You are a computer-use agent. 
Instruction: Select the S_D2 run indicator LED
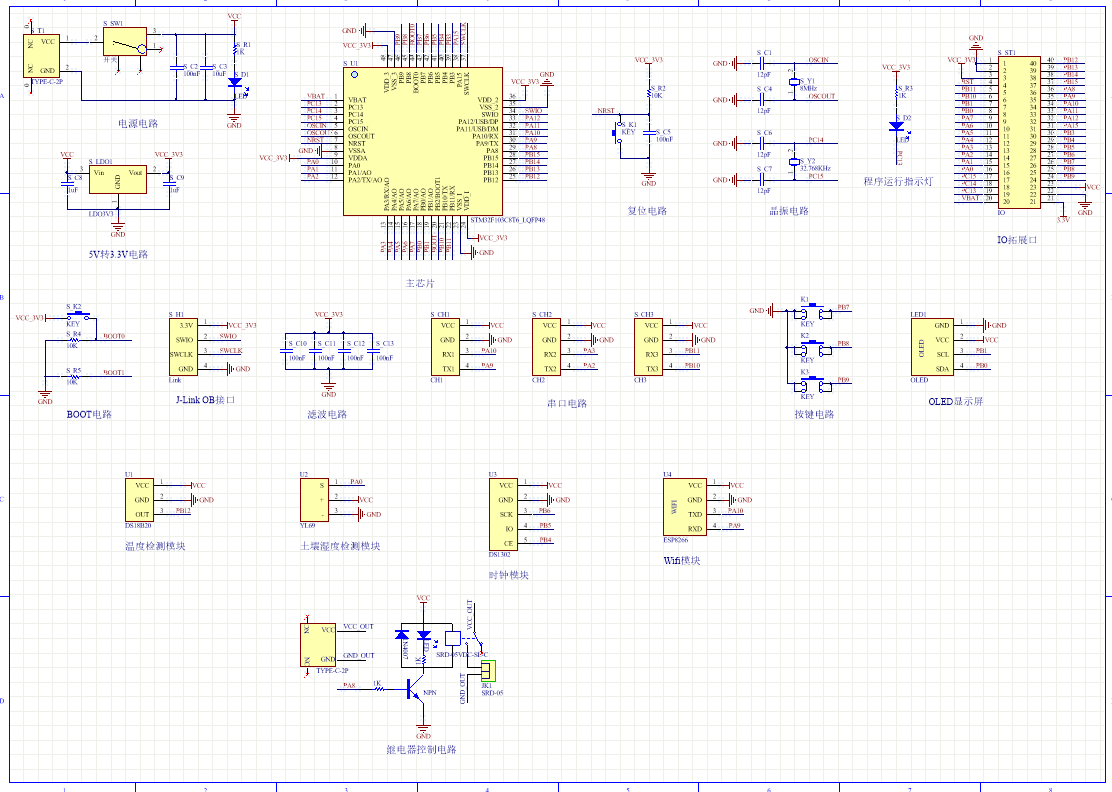pyautogui.click(x=896, y=126)
